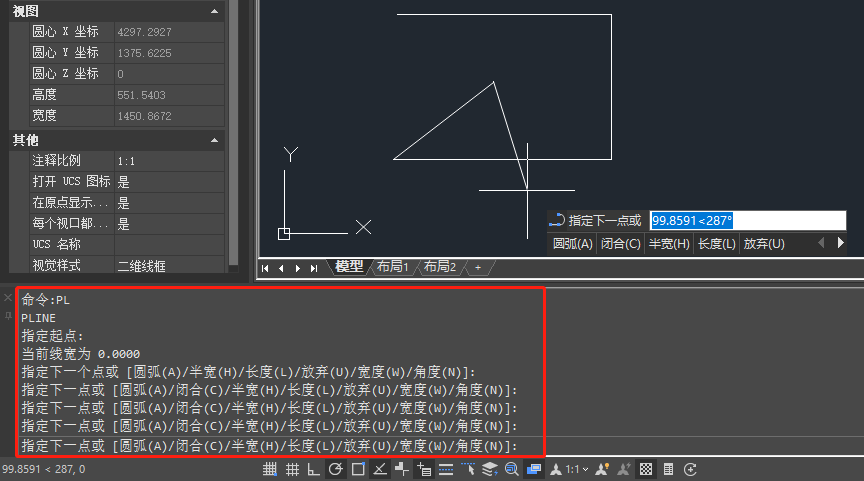Image resolution: width=864 pixels, height=481 pixels.
Task: Choose the 半宽(H) option
Action: pyautogui.click(x=669, y=244)
